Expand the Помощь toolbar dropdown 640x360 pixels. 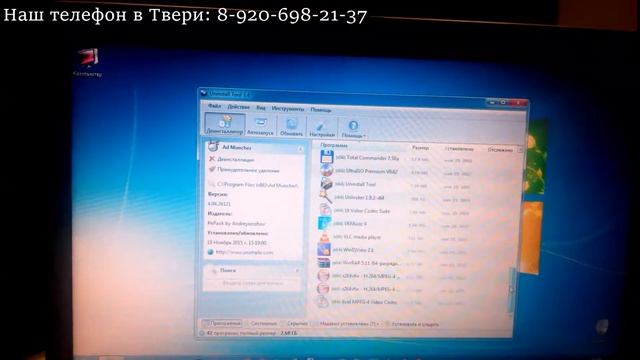353,129
